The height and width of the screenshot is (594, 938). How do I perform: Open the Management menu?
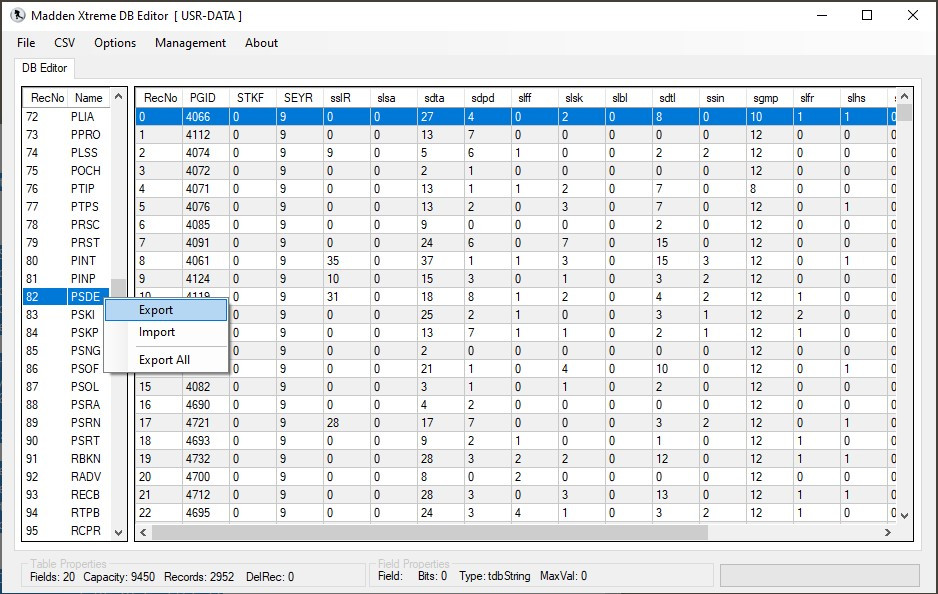pyautogui.click(x=190, y=43)
